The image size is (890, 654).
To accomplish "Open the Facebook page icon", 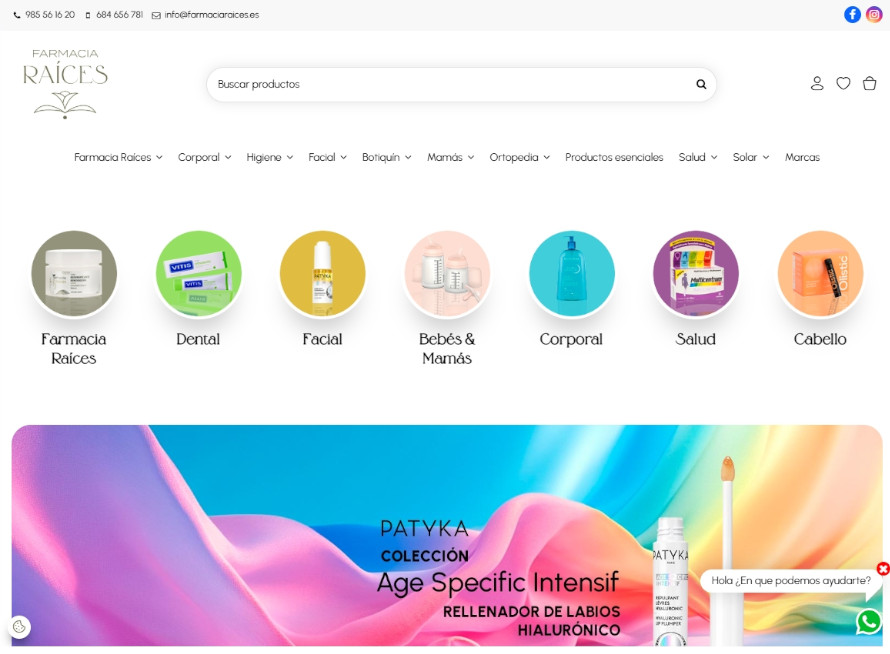I will [x=852, y=14].
